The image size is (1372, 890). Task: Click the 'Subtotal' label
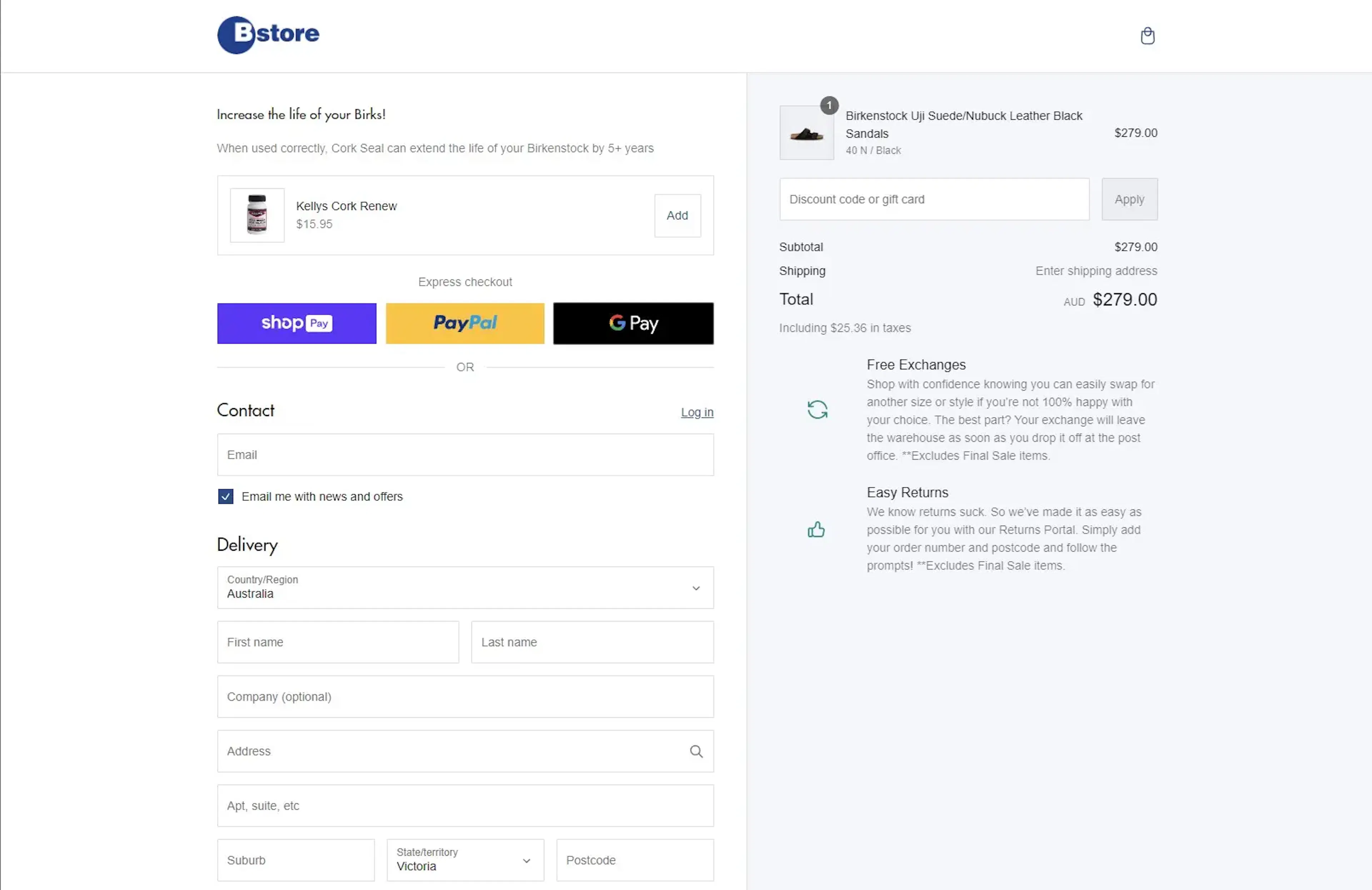point(801,247)
